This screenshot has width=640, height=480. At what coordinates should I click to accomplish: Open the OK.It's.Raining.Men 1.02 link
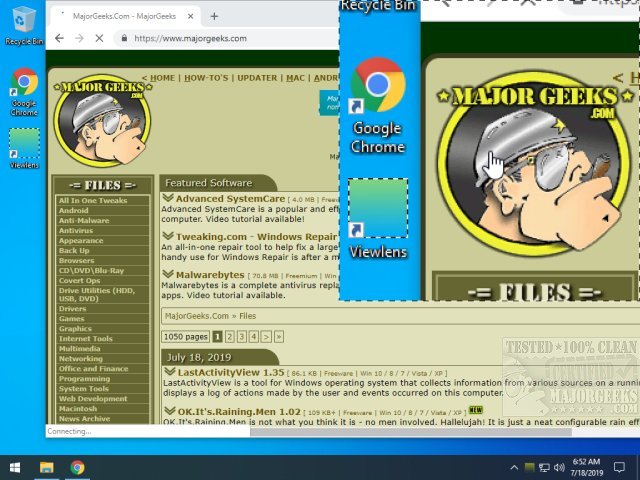(239, 411)
